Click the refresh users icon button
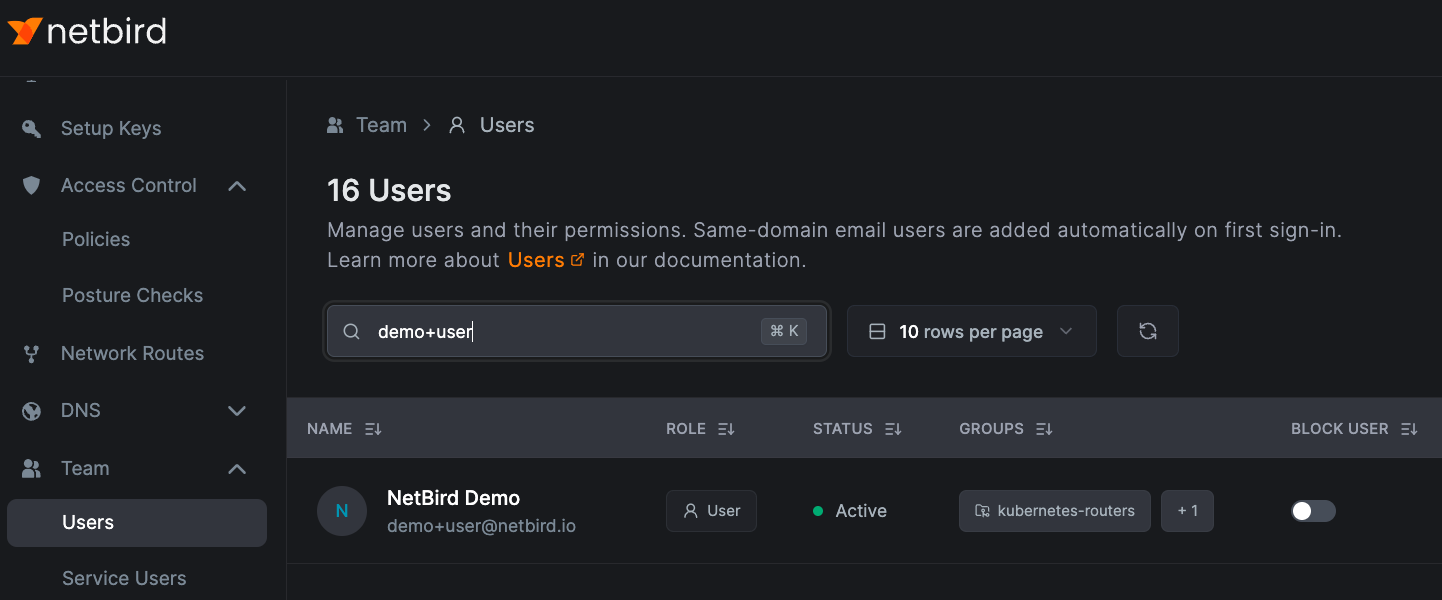1442x600 pixels. pyautogui.click(x=1147, y=331)
